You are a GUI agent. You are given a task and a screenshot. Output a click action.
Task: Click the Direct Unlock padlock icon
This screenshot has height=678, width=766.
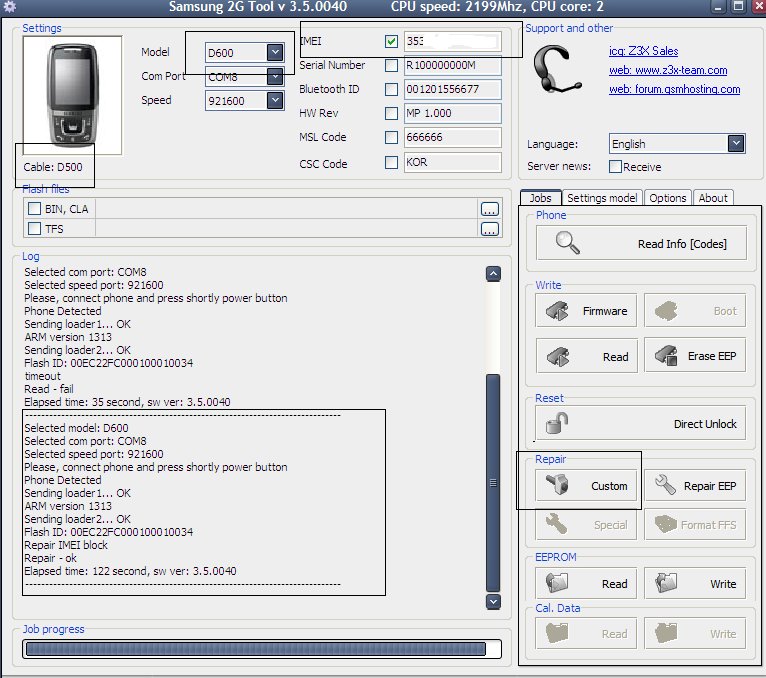click(x=557, y=423)
